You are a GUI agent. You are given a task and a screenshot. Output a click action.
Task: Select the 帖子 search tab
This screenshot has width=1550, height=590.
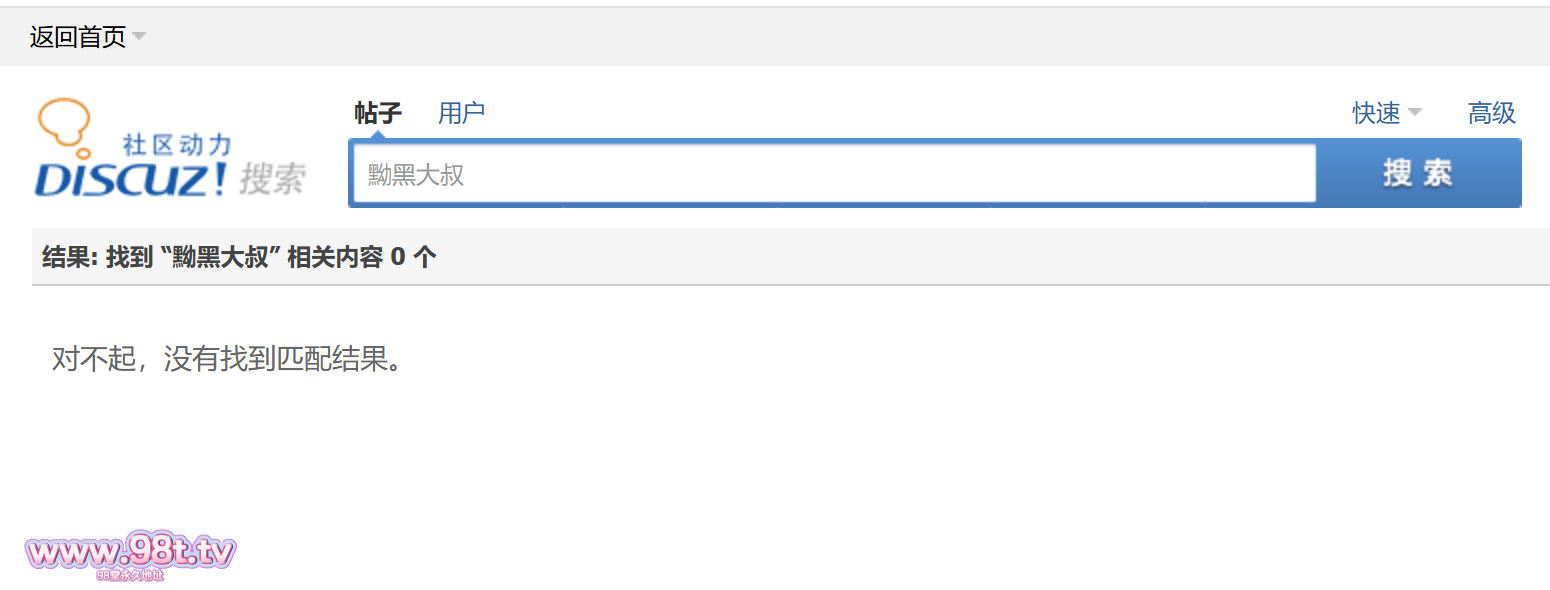point(378,113)
